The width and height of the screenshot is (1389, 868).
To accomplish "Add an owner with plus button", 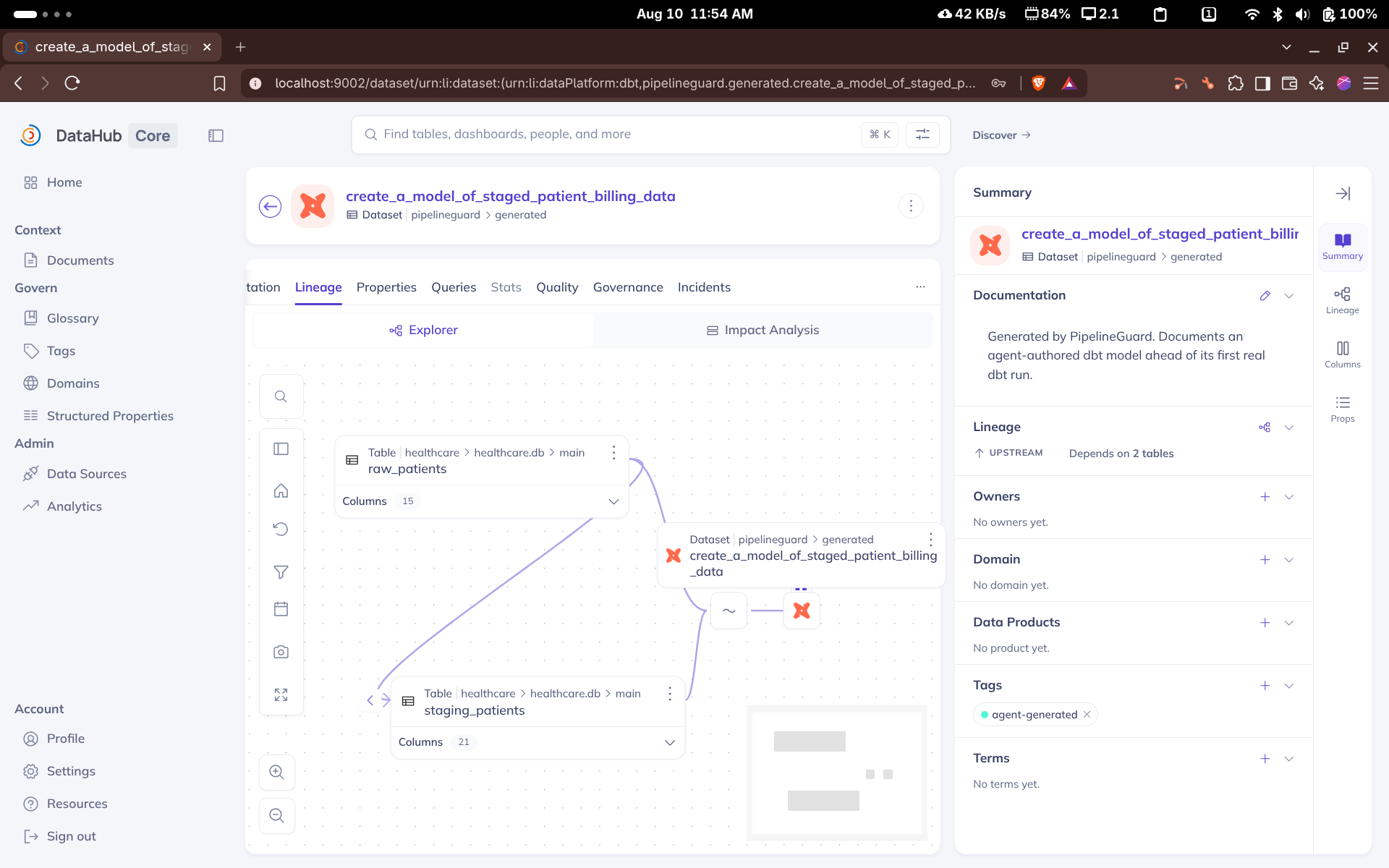I will click(1265, 497).
